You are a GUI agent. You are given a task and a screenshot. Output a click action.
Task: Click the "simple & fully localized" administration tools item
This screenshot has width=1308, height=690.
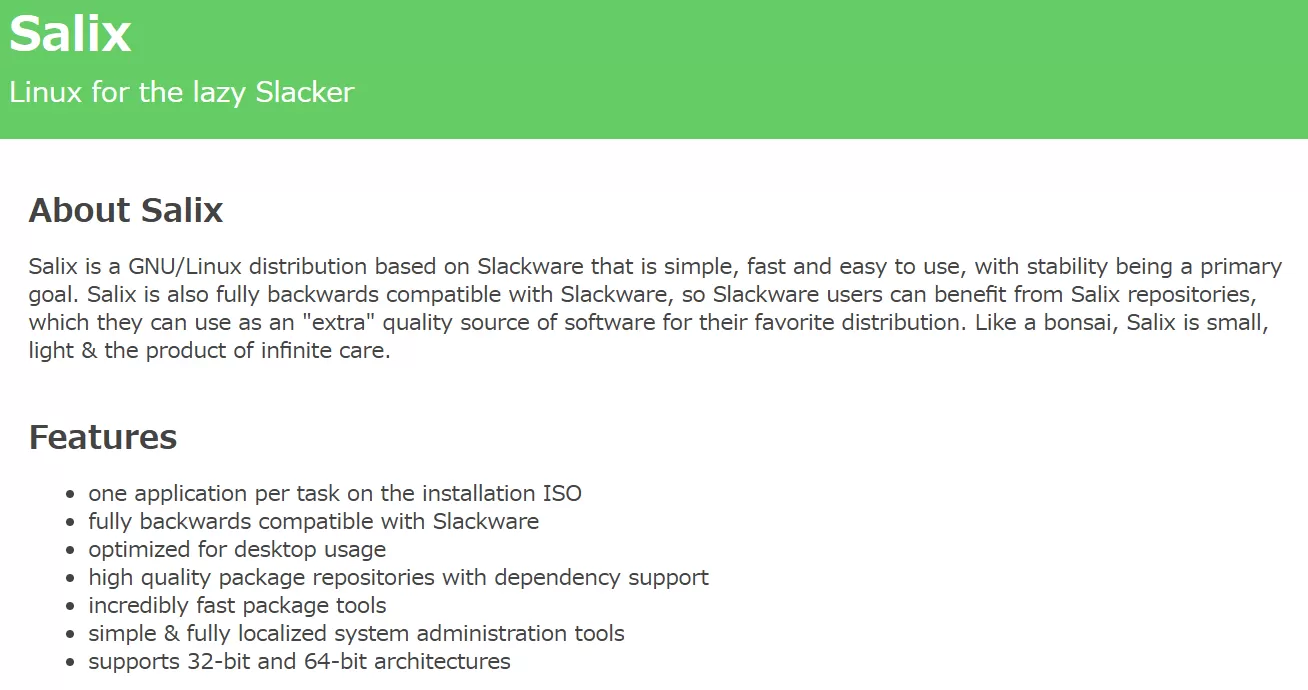(x=356, y=633)
